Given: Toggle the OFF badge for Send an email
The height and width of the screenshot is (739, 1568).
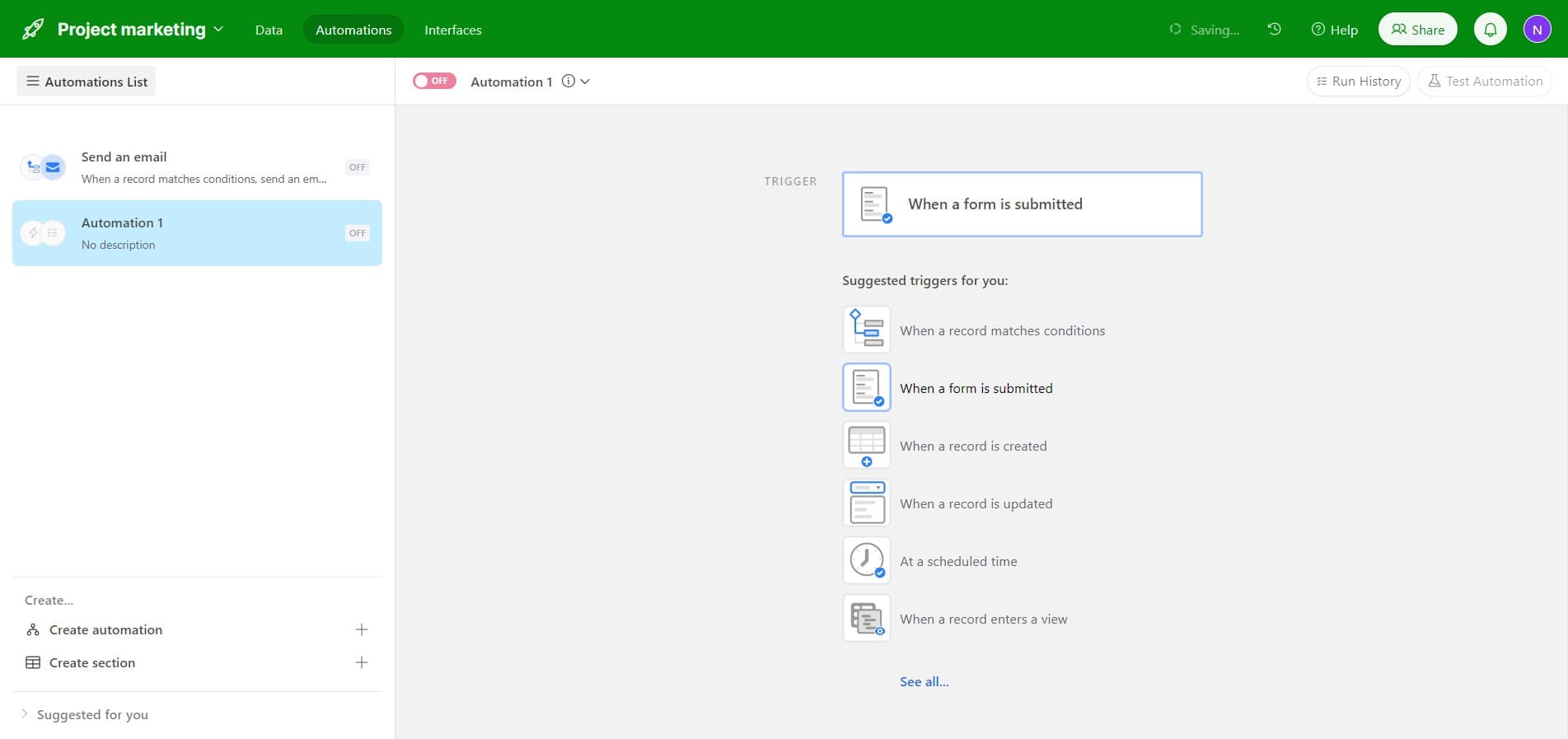Looking at the screenshot, I should coord(357,167).
